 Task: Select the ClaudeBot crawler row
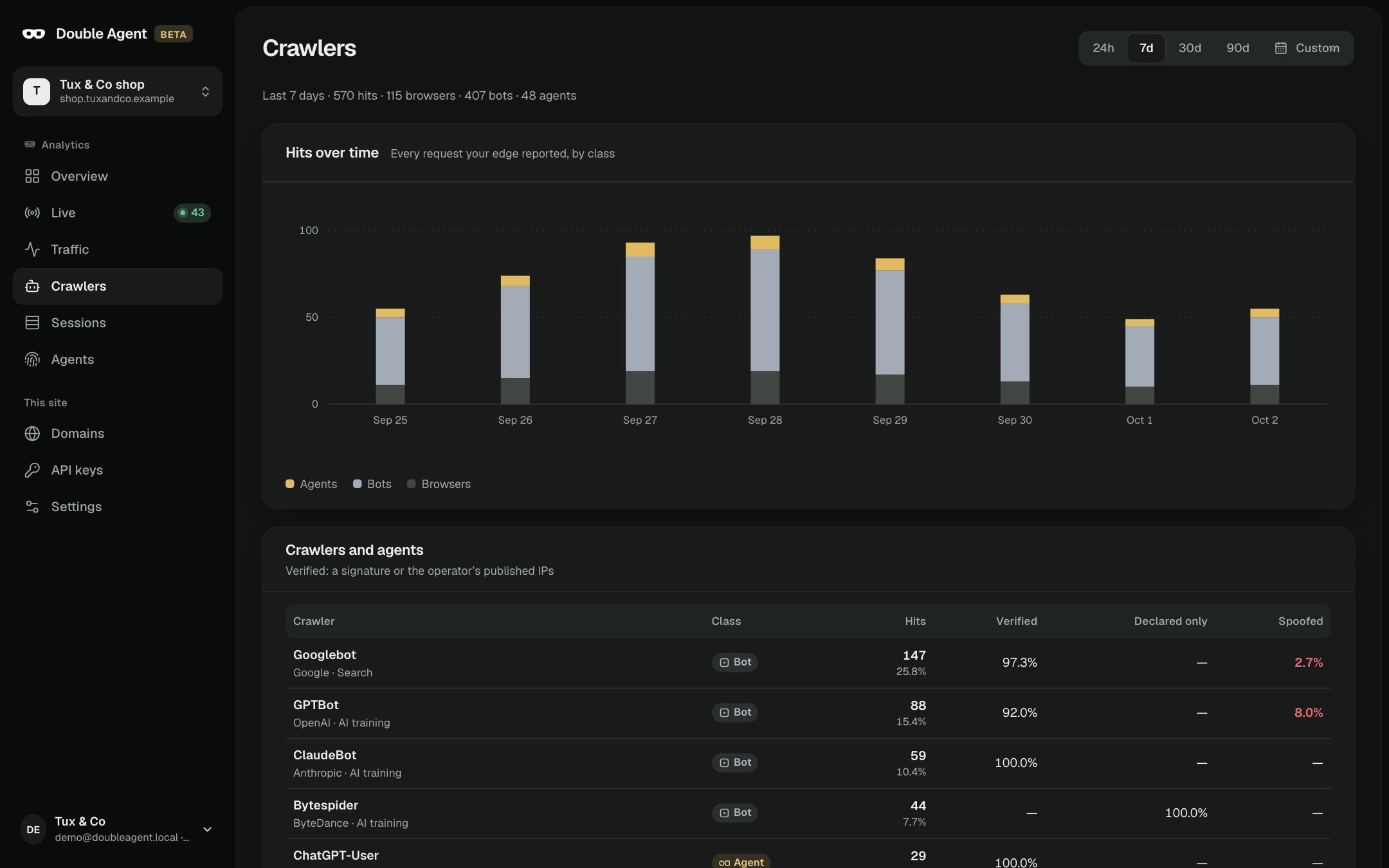pyautogui.click(x=808, y=763)
